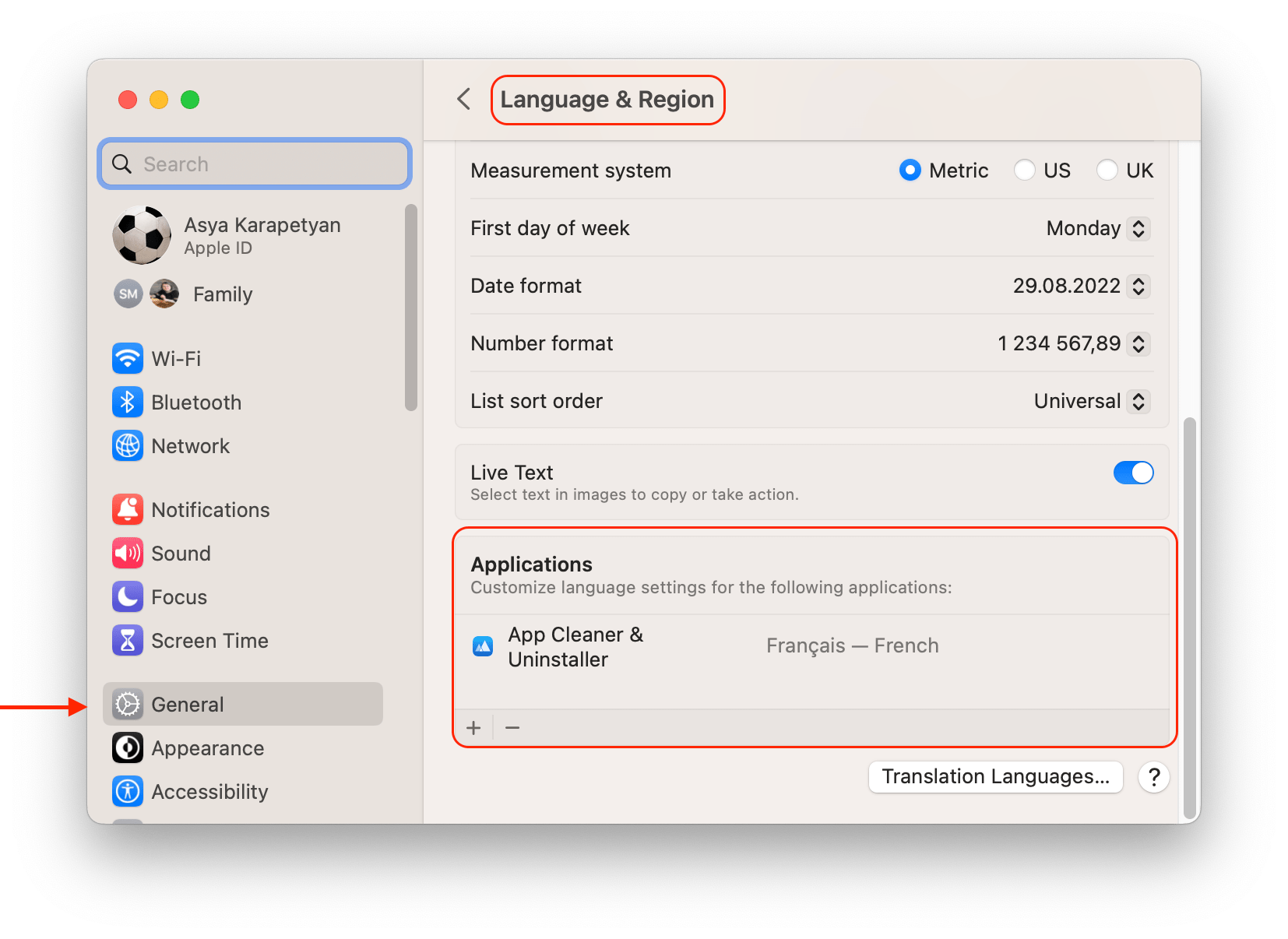
Task: Select the Screen Time hourglass icon
Action: pyautogui.click(x=128, y=640)
